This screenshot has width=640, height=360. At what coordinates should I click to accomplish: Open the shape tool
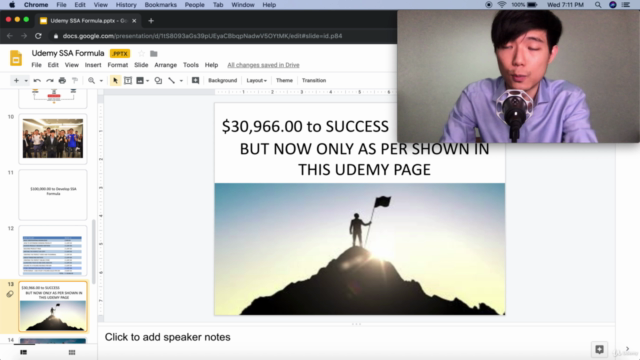click(x=158, y=80)
